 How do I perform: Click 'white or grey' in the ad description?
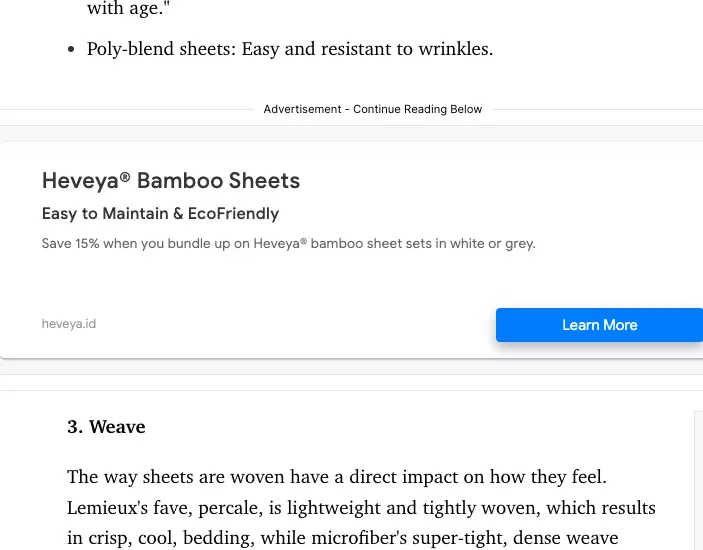493,243
